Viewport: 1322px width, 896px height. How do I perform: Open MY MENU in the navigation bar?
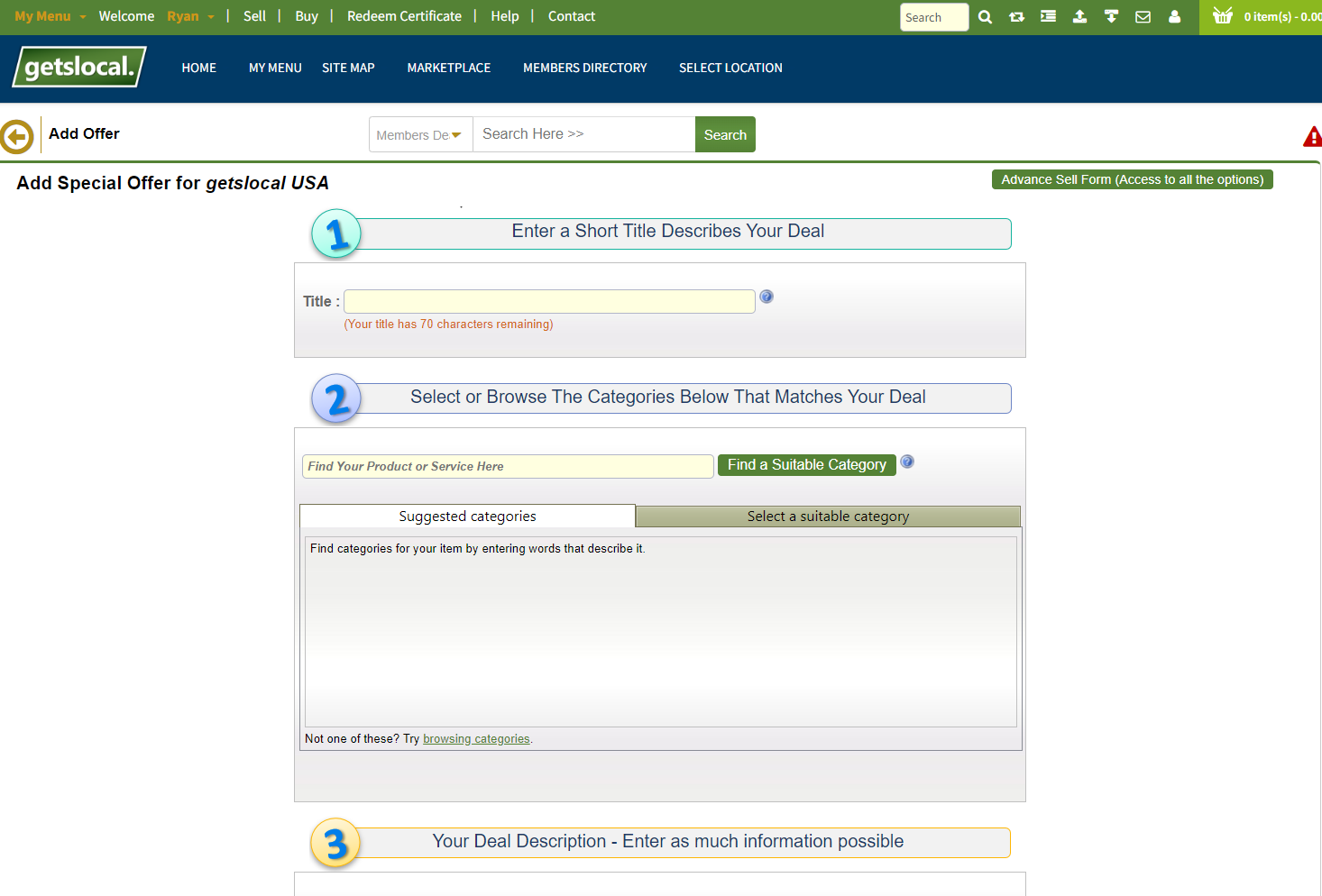tap(275, 68)
